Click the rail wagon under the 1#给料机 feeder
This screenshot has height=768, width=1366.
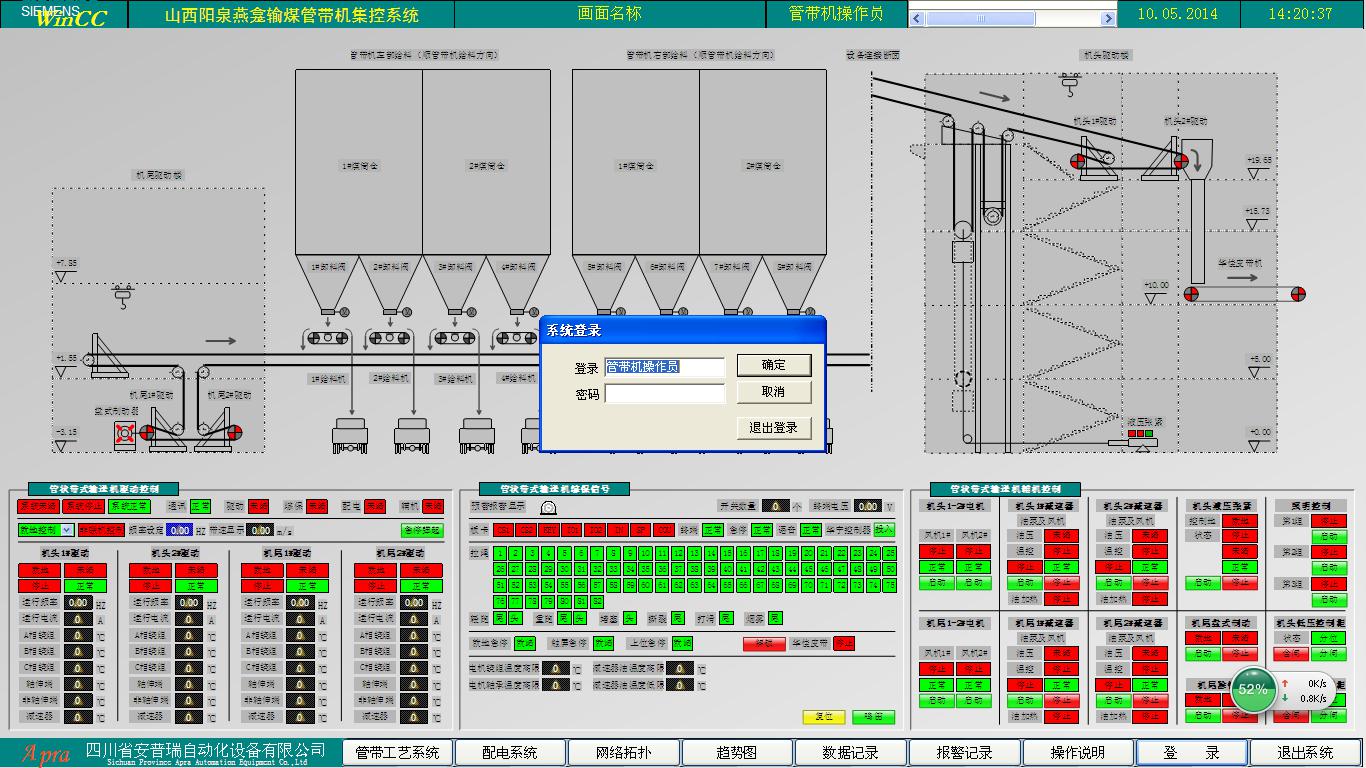(349, 435)
